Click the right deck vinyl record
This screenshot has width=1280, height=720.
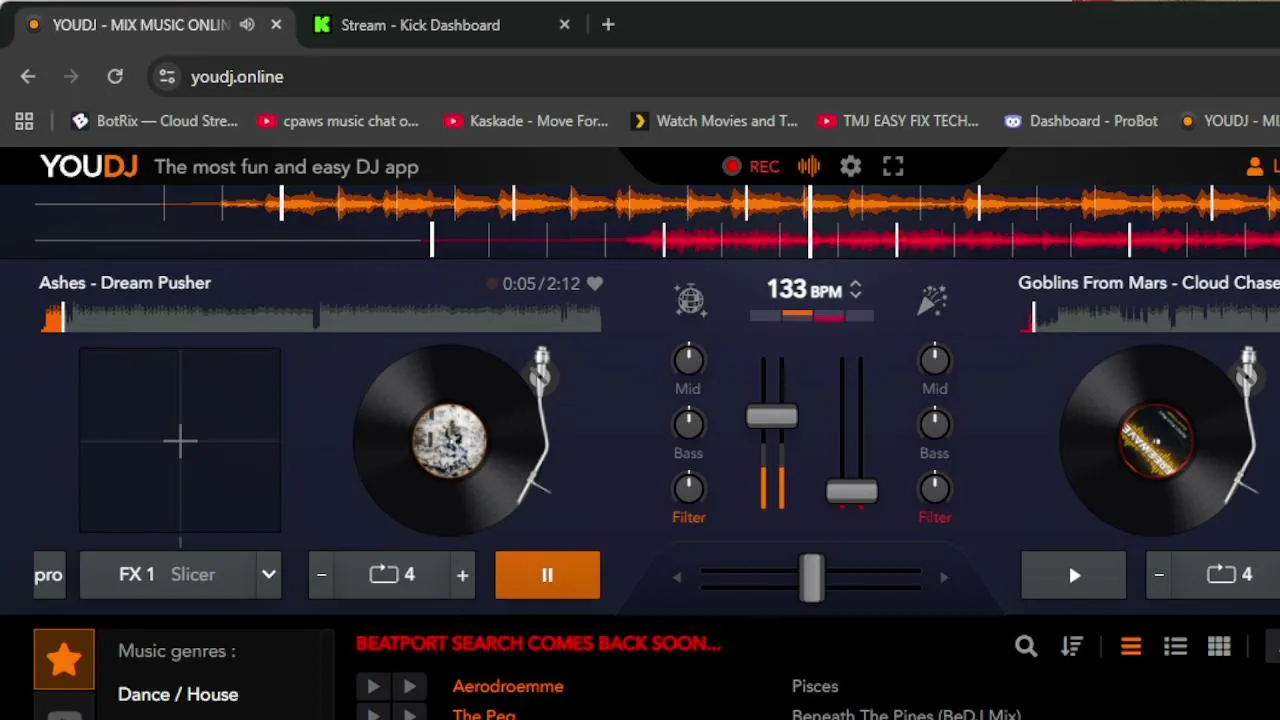pyautogui.click(x=1155, y=440)
